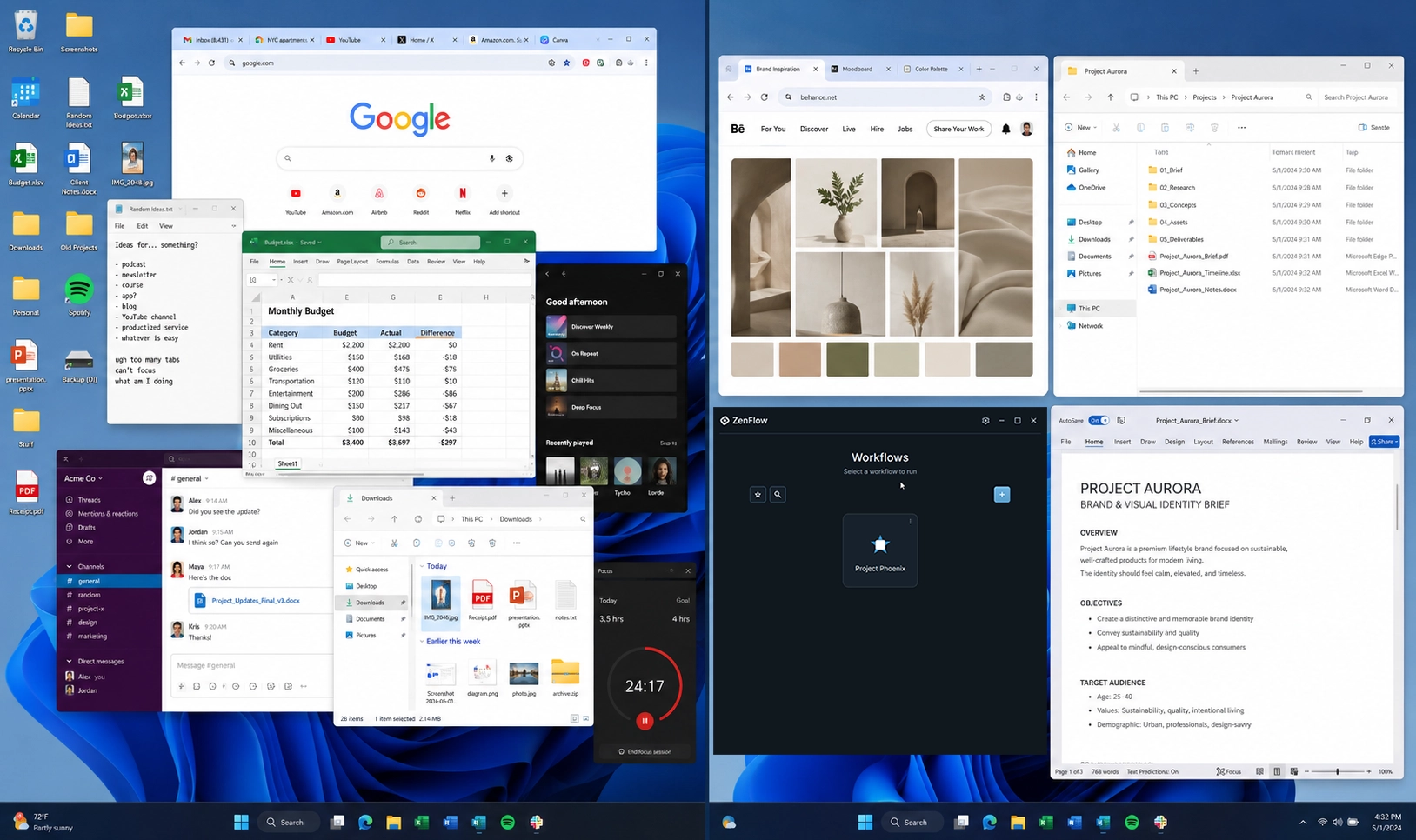The image size is (1416, 840).
Task: Click the See more dots in Downloads toolbar
Action: (517, 543)
